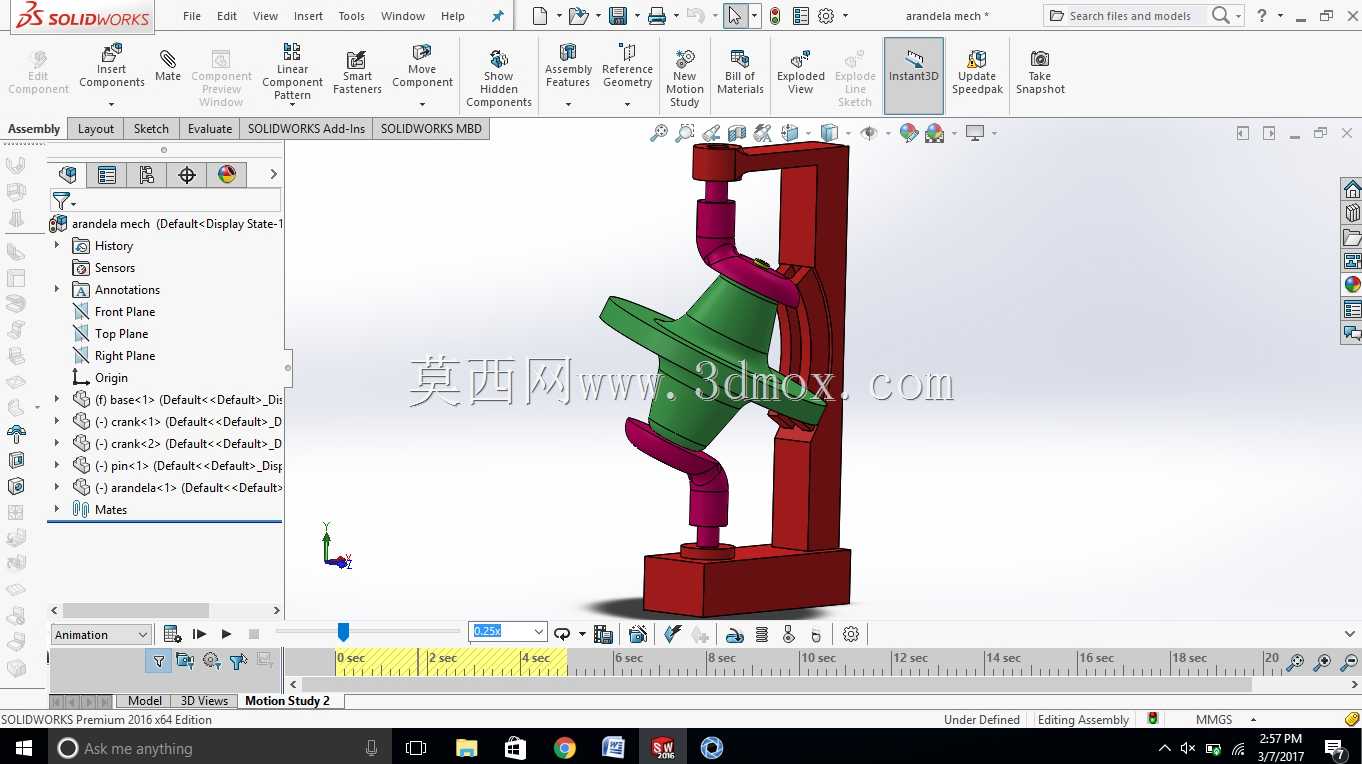Switch to the Sketch tab
The height and width of the screenshot is (764, 1362).
point(151,128)
